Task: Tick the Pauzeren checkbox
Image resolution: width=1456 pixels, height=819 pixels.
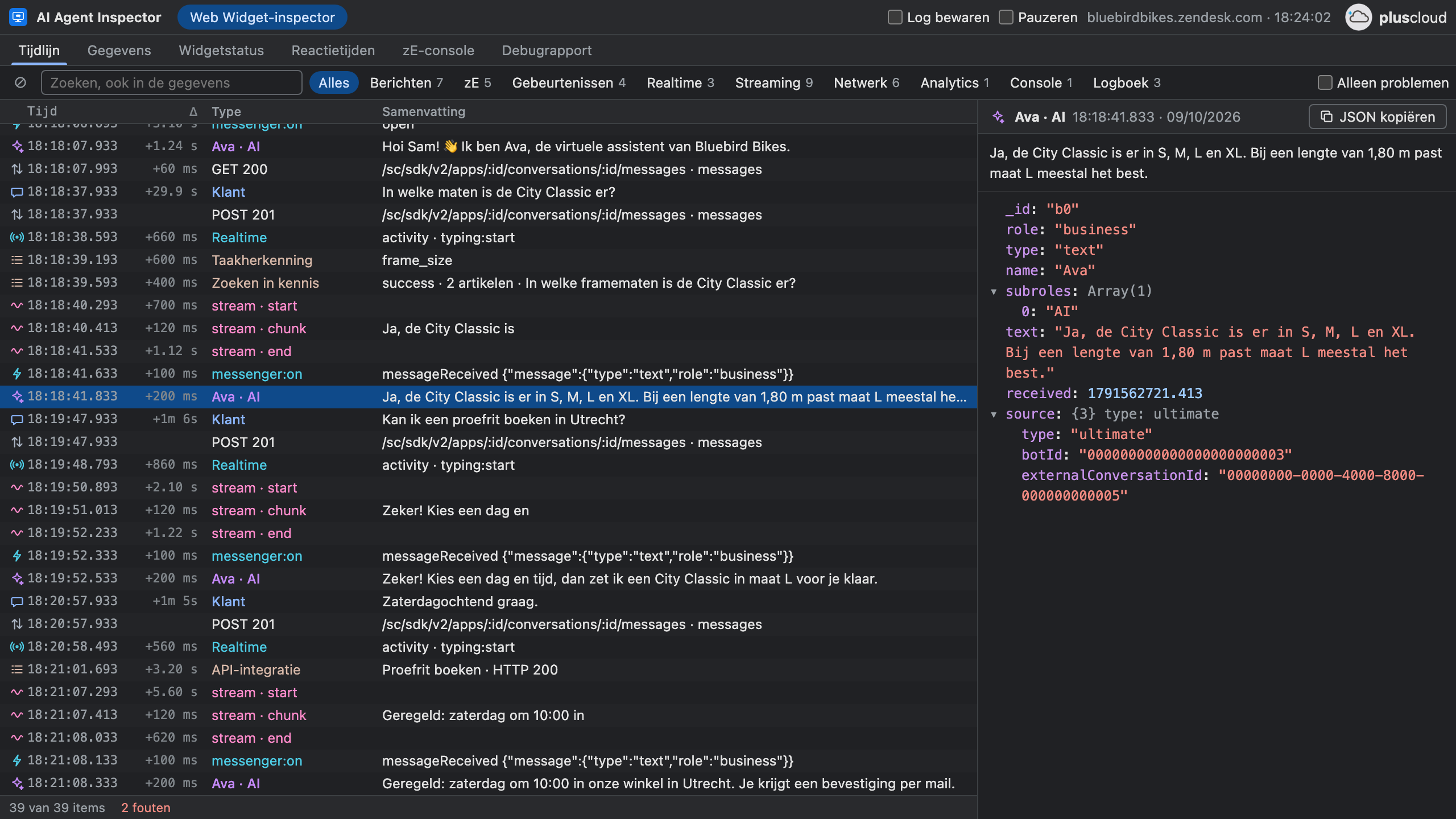Action: pos(1006,18)
